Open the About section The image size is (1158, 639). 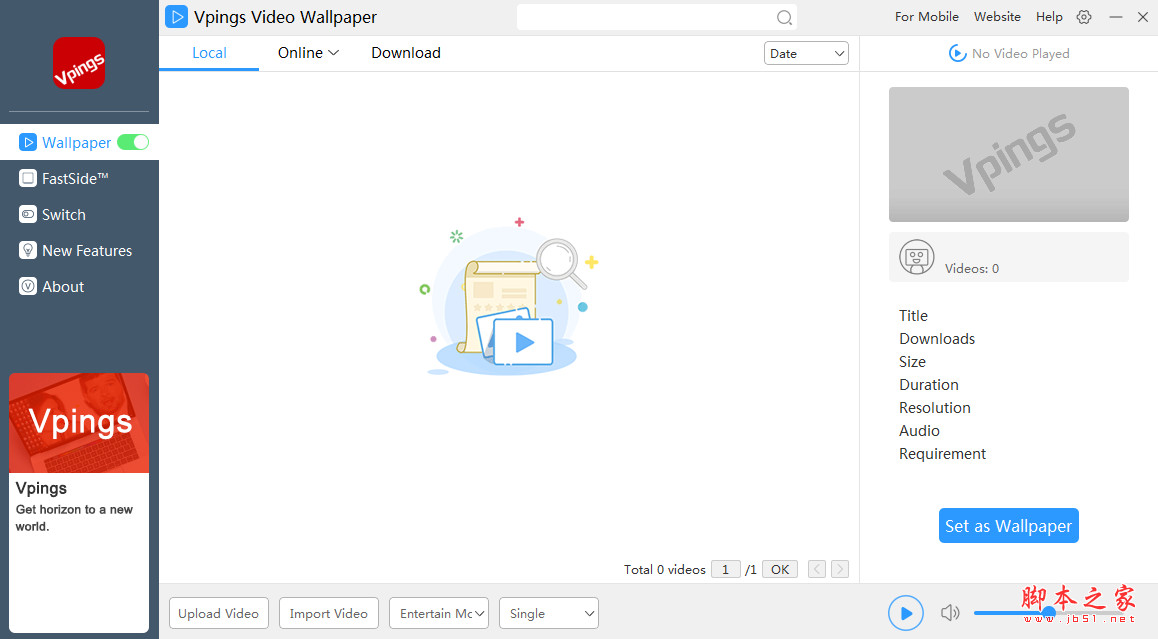point(63,286)
